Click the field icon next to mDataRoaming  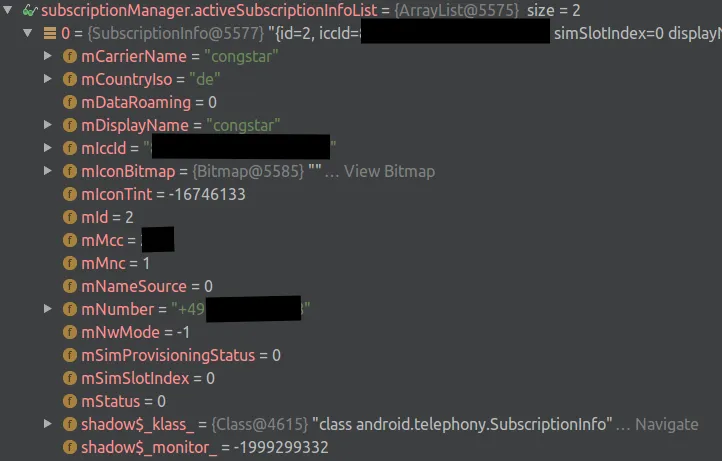[70, 102]
